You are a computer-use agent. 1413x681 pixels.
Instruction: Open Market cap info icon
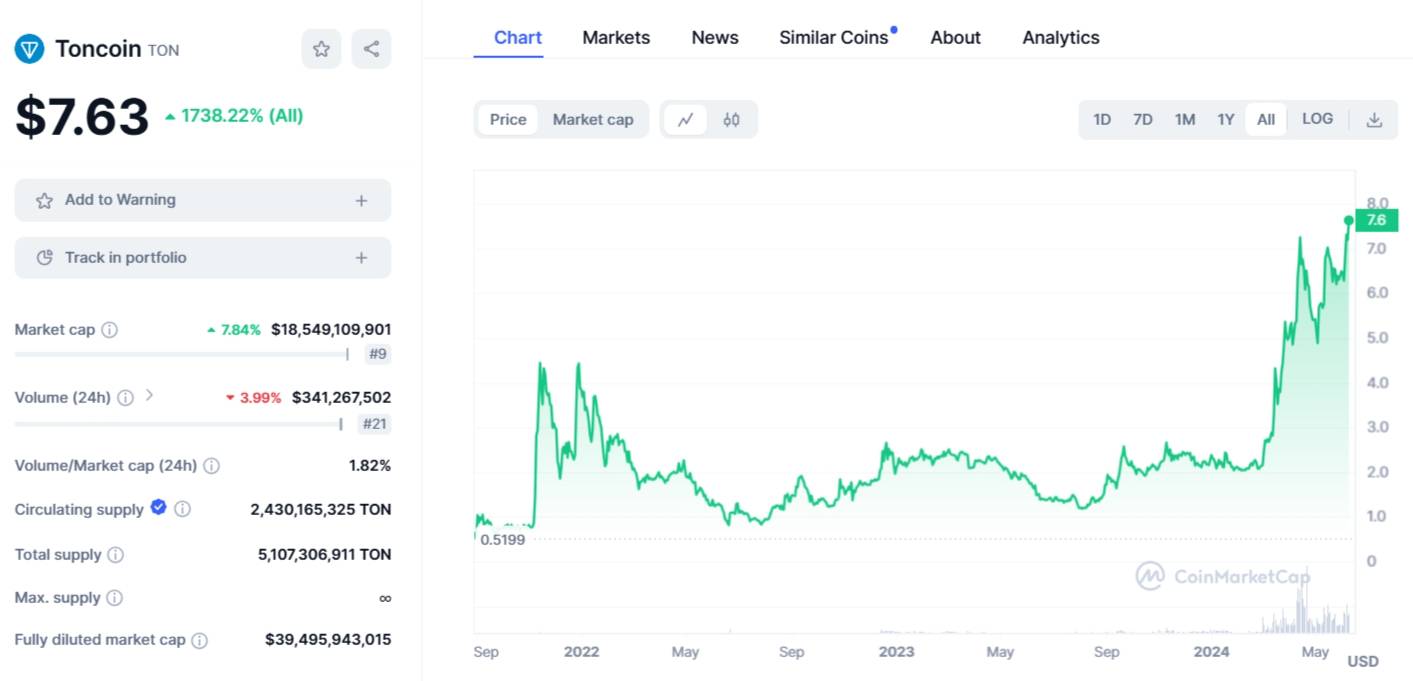[110, 330]
